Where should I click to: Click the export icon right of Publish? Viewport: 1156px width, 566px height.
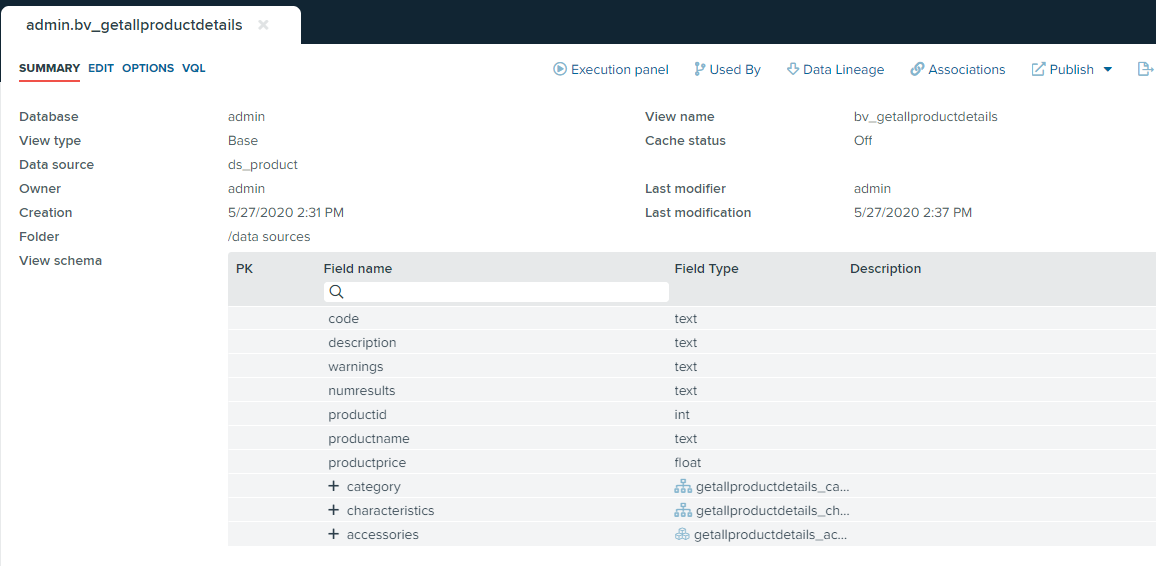pyautogui.click(x=1145, y=69)
